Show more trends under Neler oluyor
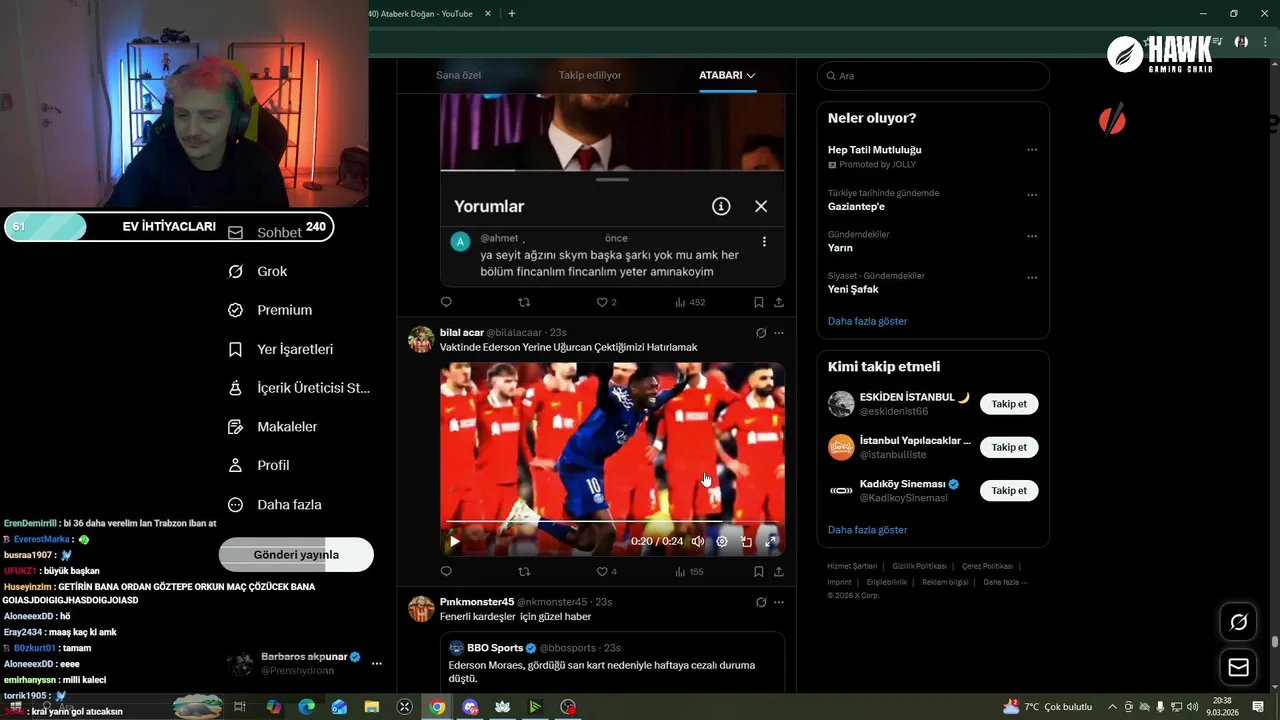 867,321
